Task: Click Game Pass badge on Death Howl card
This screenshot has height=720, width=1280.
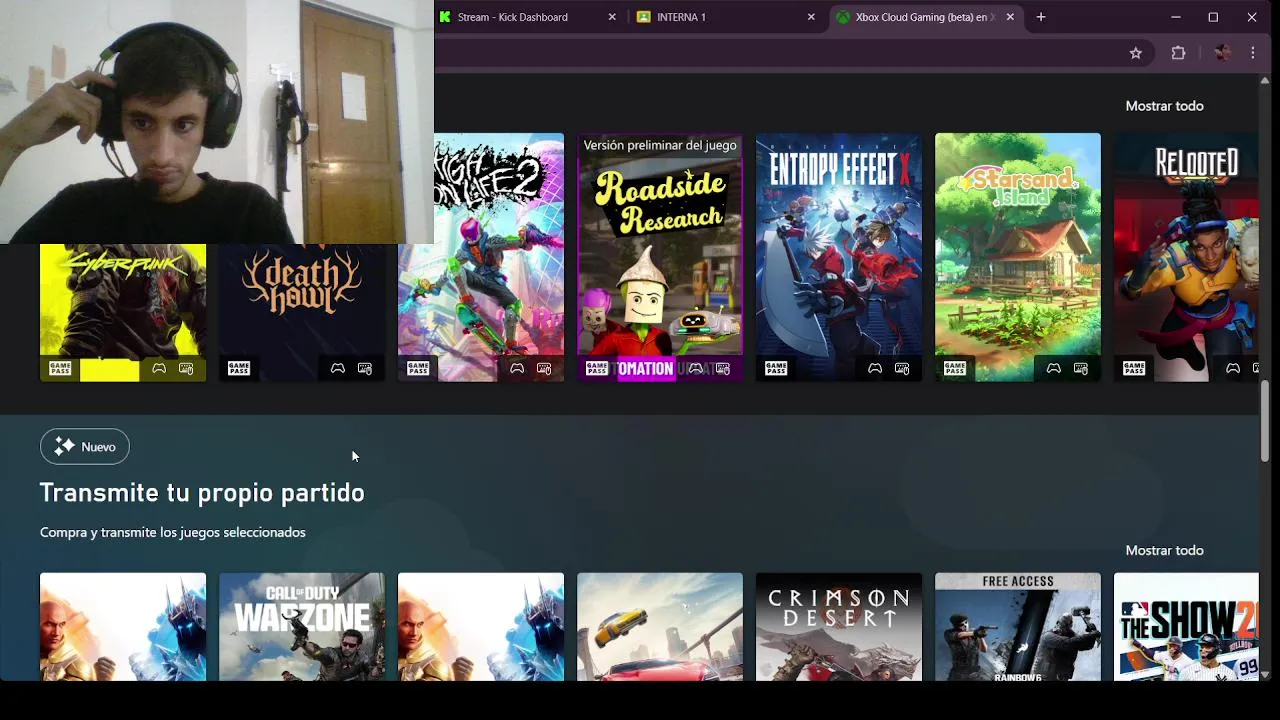Action: pyautogui.click(x=239, y=369)
